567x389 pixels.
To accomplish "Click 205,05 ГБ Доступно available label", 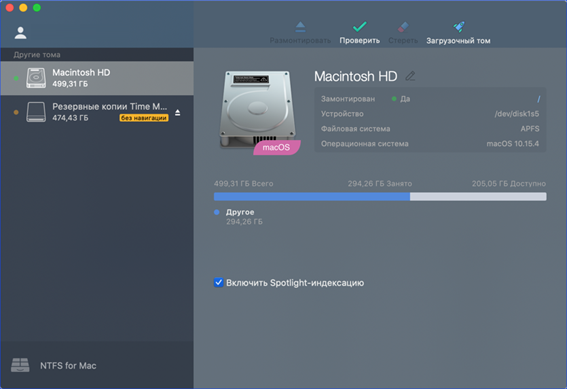I will [x=509, y=184].
